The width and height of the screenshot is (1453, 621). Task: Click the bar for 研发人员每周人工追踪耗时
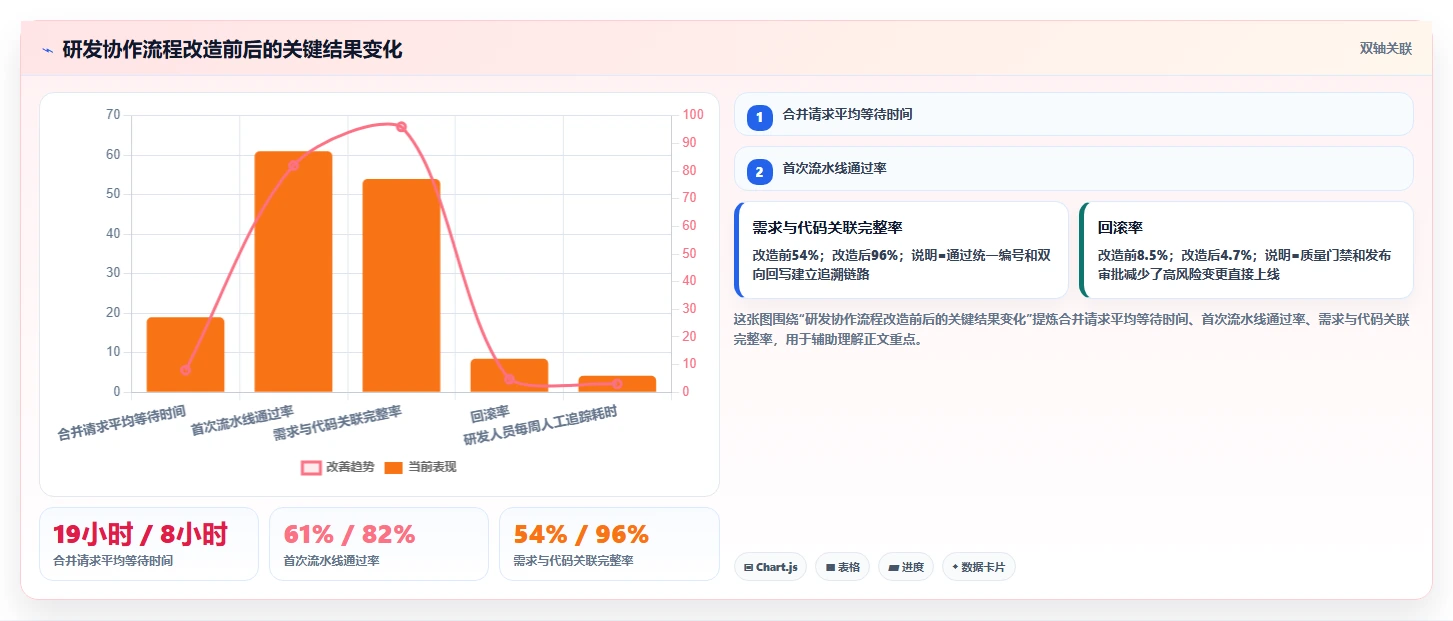click(x=617, y=384)
